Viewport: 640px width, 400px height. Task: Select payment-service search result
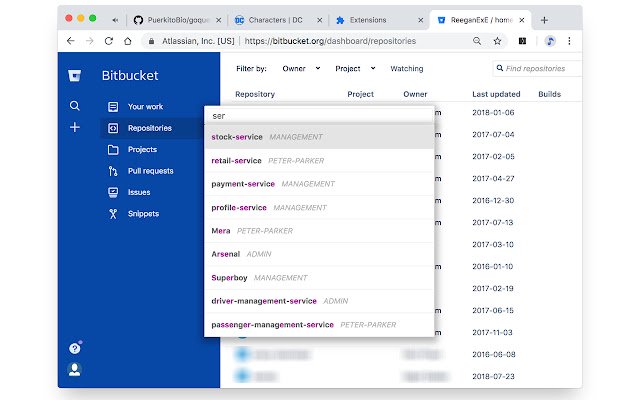pos(319,184)
